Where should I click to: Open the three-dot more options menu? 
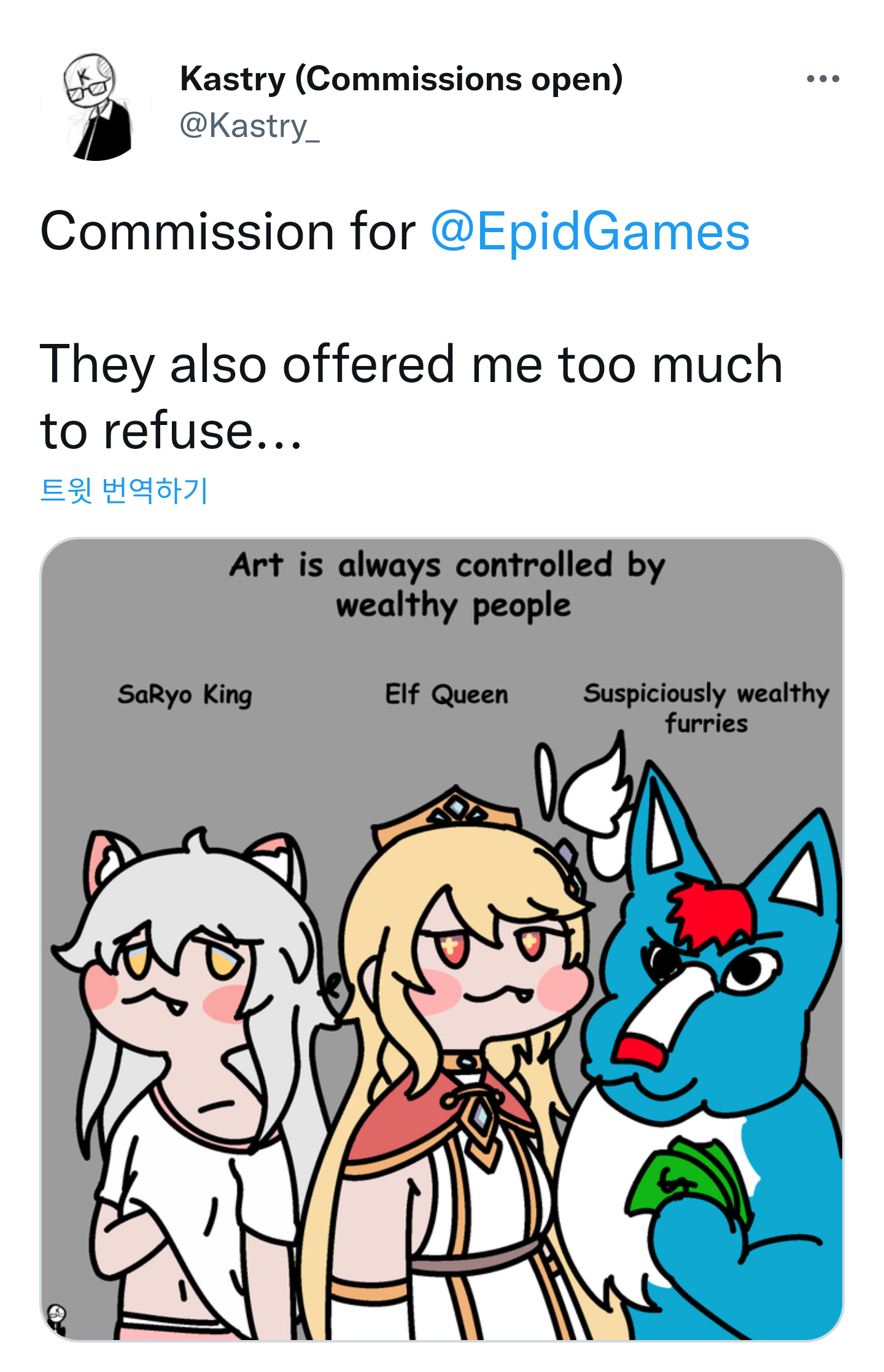(823, 79)
